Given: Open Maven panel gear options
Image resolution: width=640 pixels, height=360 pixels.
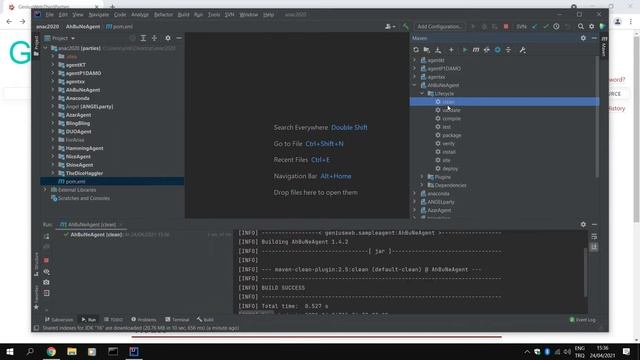Looking at the screenshot, I should point(583,38).
